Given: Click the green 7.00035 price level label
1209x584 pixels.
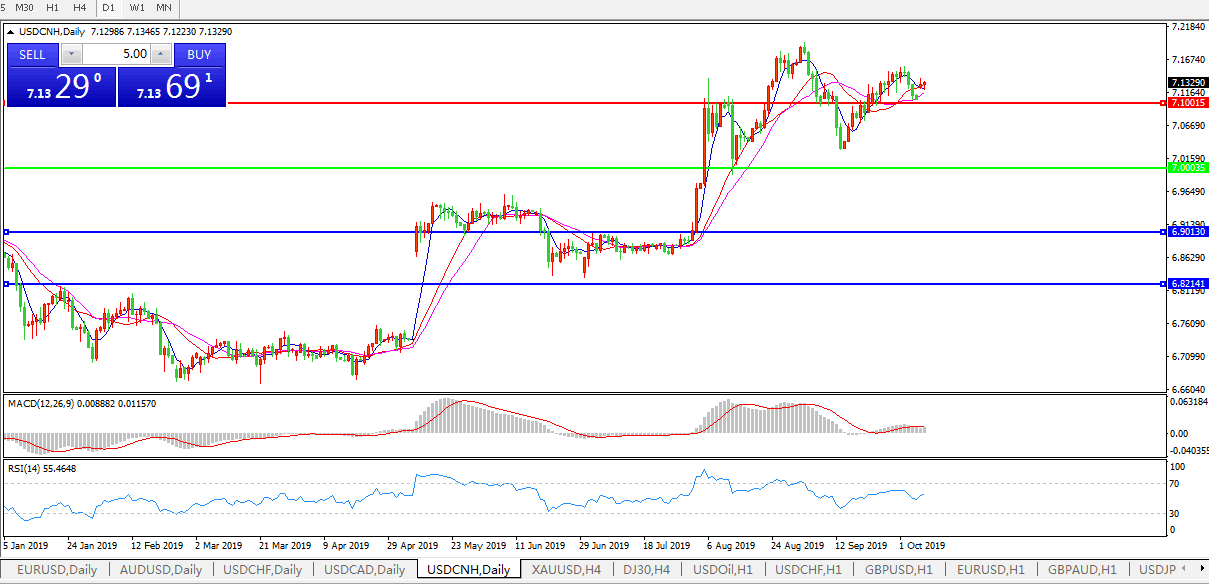Looking at the screenshot, I should pos(1188,168).
